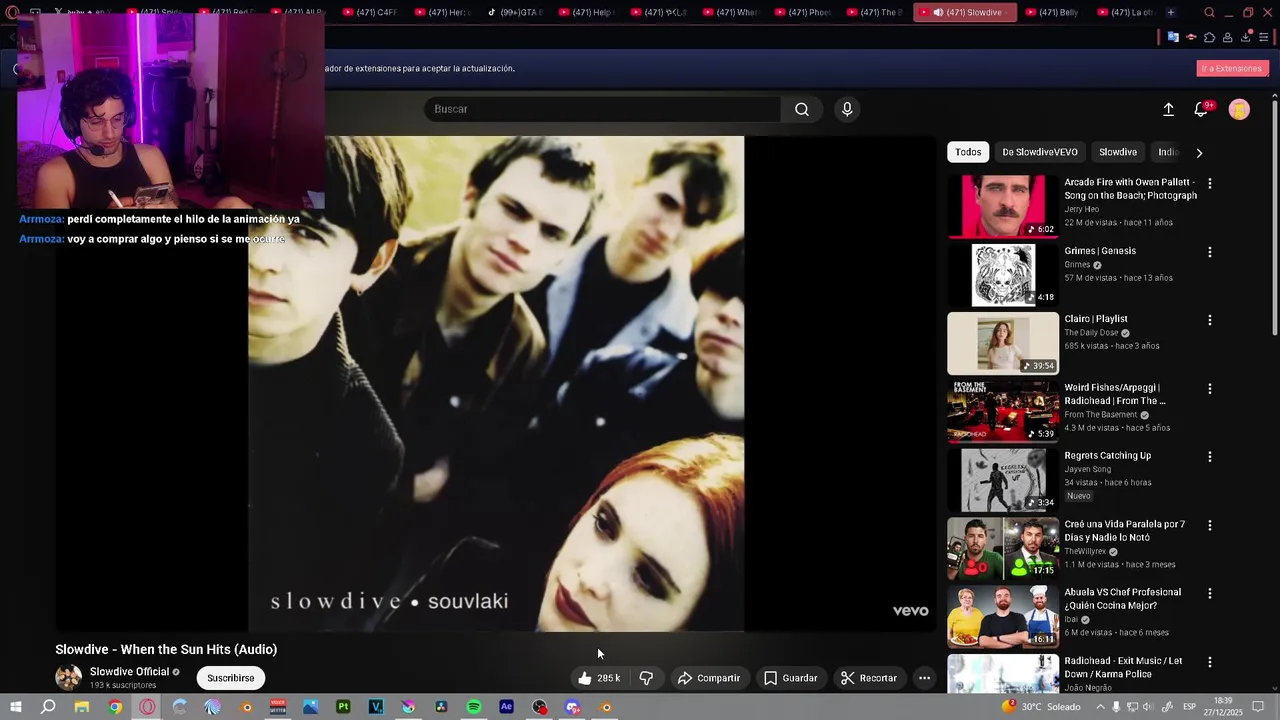
Task: Click the Recortar button
Action: click(869, 678)
